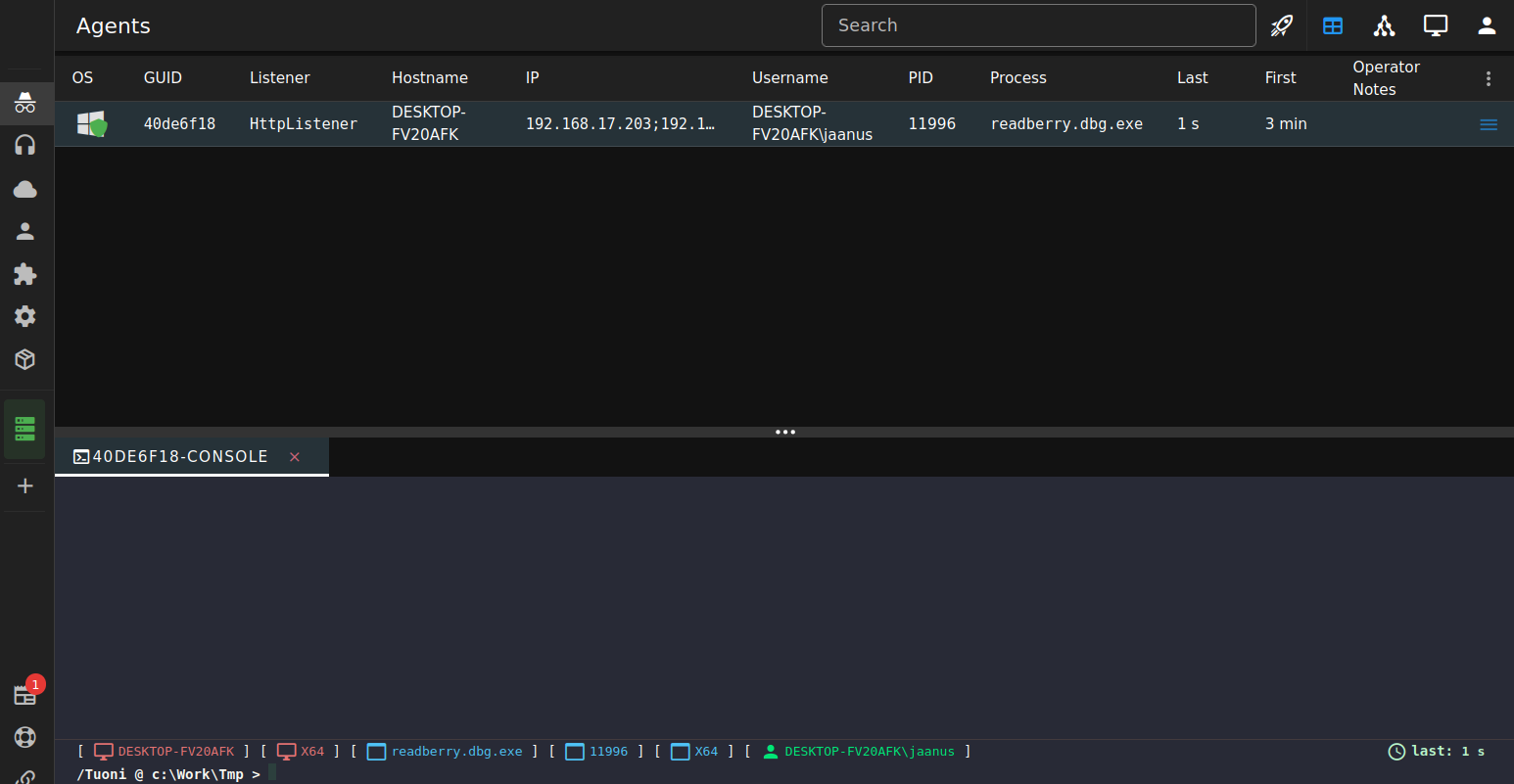The height and width of the screenshot is (784, 1514).
Task: Click the rocket icon in top bar
Action: tap(1282, 25)
